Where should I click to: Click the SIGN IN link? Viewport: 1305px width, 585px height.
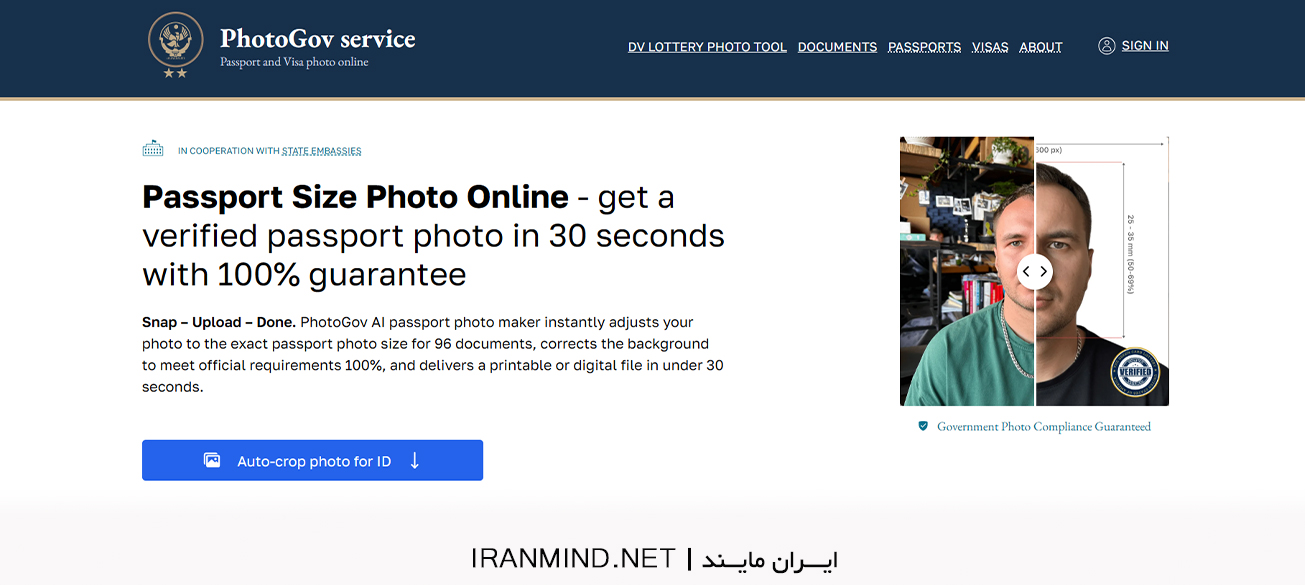(x=1145, y=46)
